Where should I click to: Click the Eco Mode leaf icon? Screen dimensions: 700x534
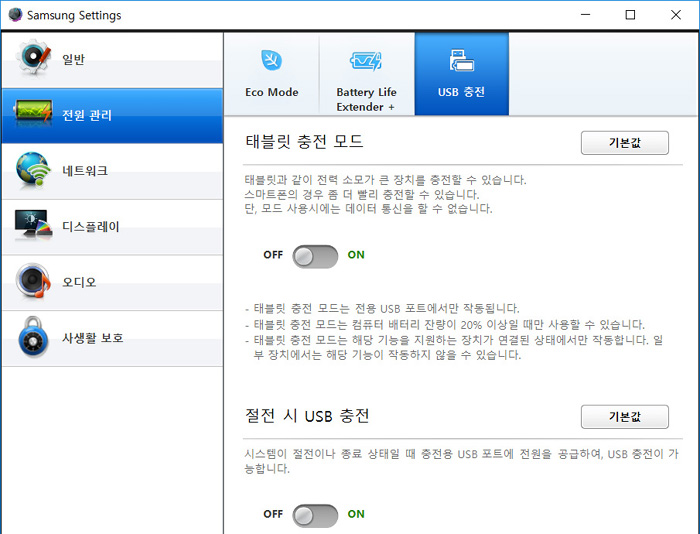[x=271, y=60]
